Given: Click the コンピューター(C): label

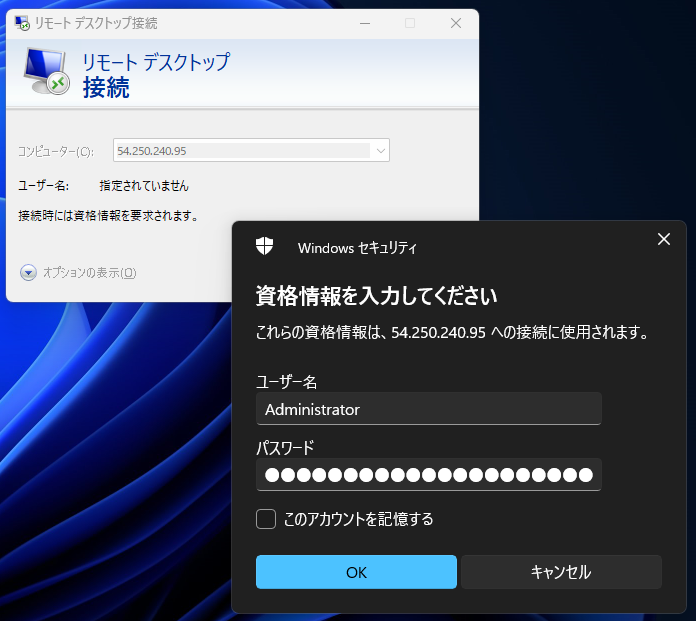Looking at the screenshot, I should click(56, 152).
